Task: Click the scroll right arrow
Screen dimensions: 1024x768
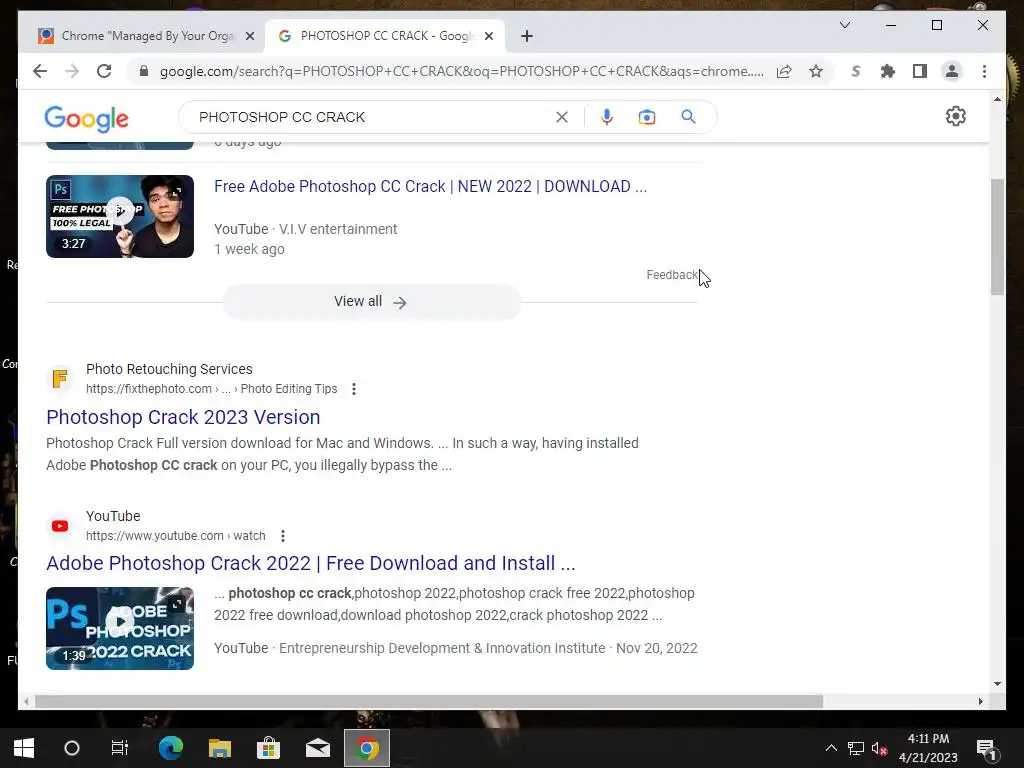Action: [x=981, y=702]
